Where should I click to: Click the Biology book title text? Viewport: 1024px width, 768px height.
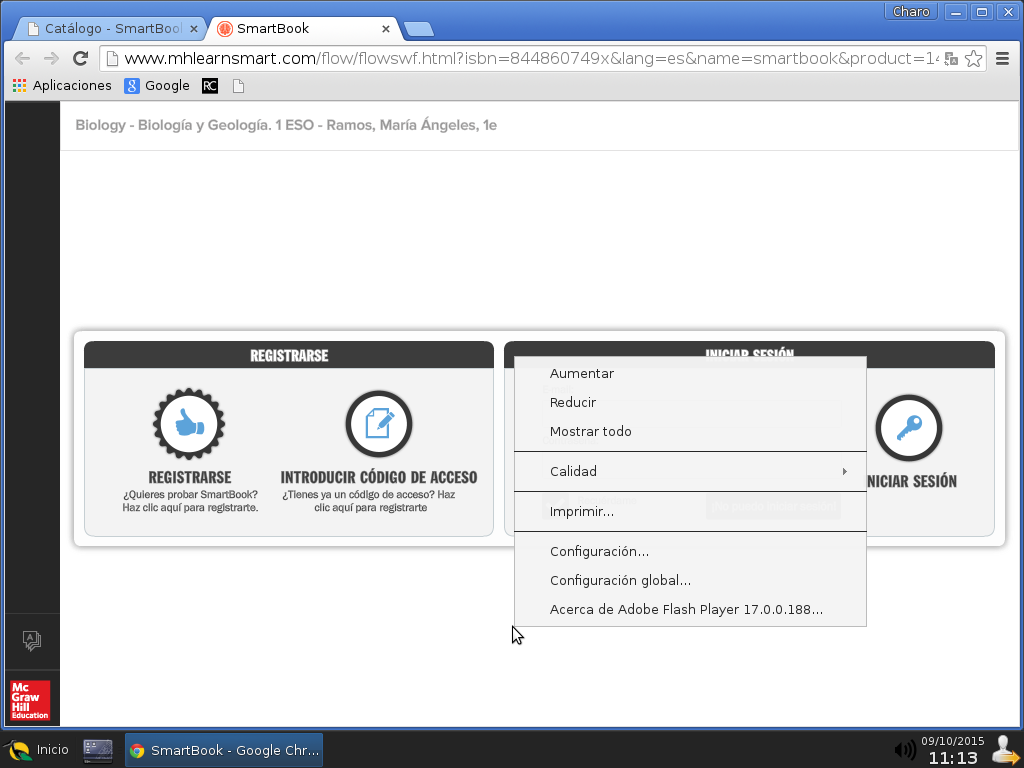(x=286, y=125)
